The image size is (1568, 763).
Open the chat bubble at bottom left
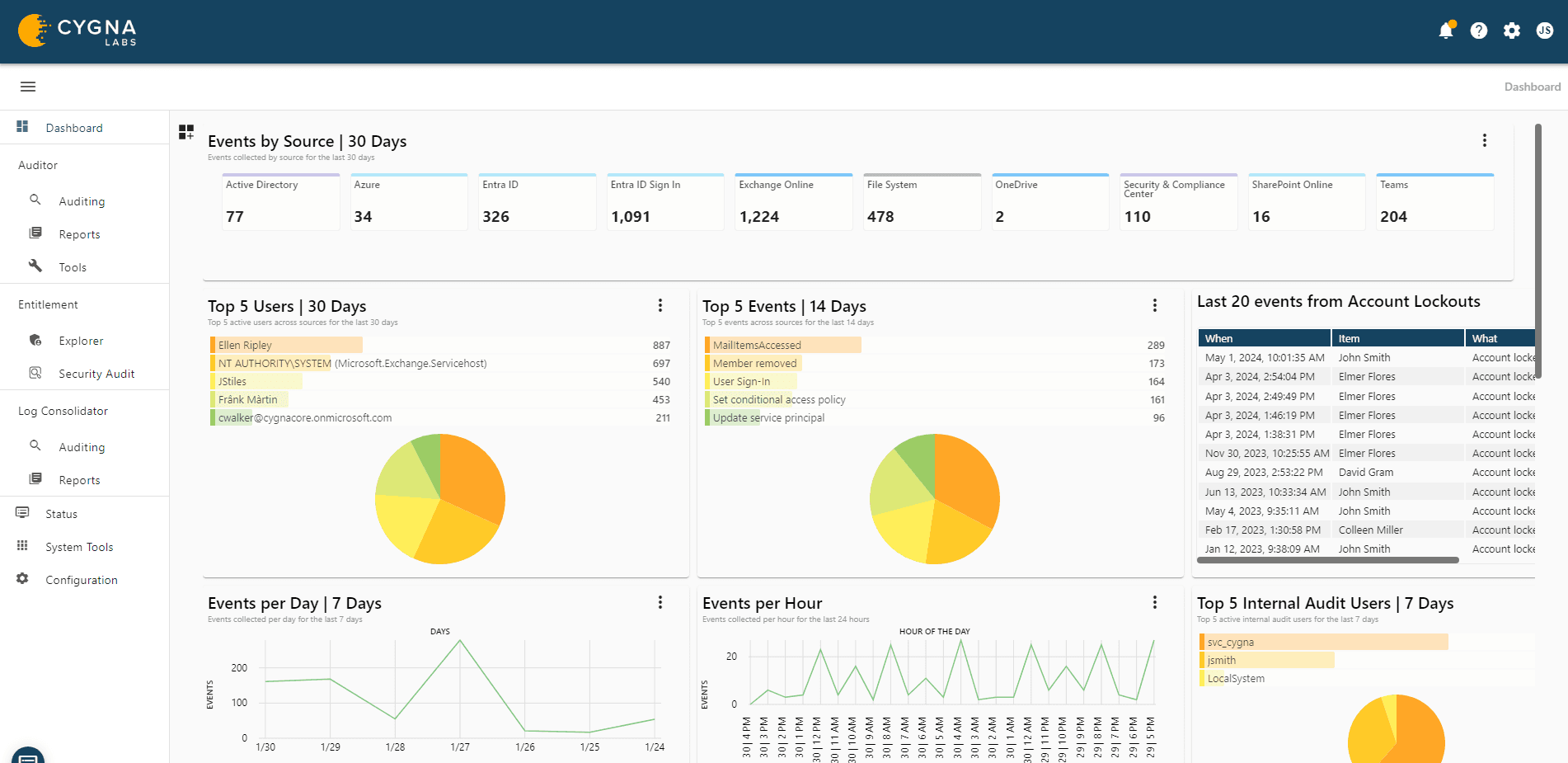[27, 756]
